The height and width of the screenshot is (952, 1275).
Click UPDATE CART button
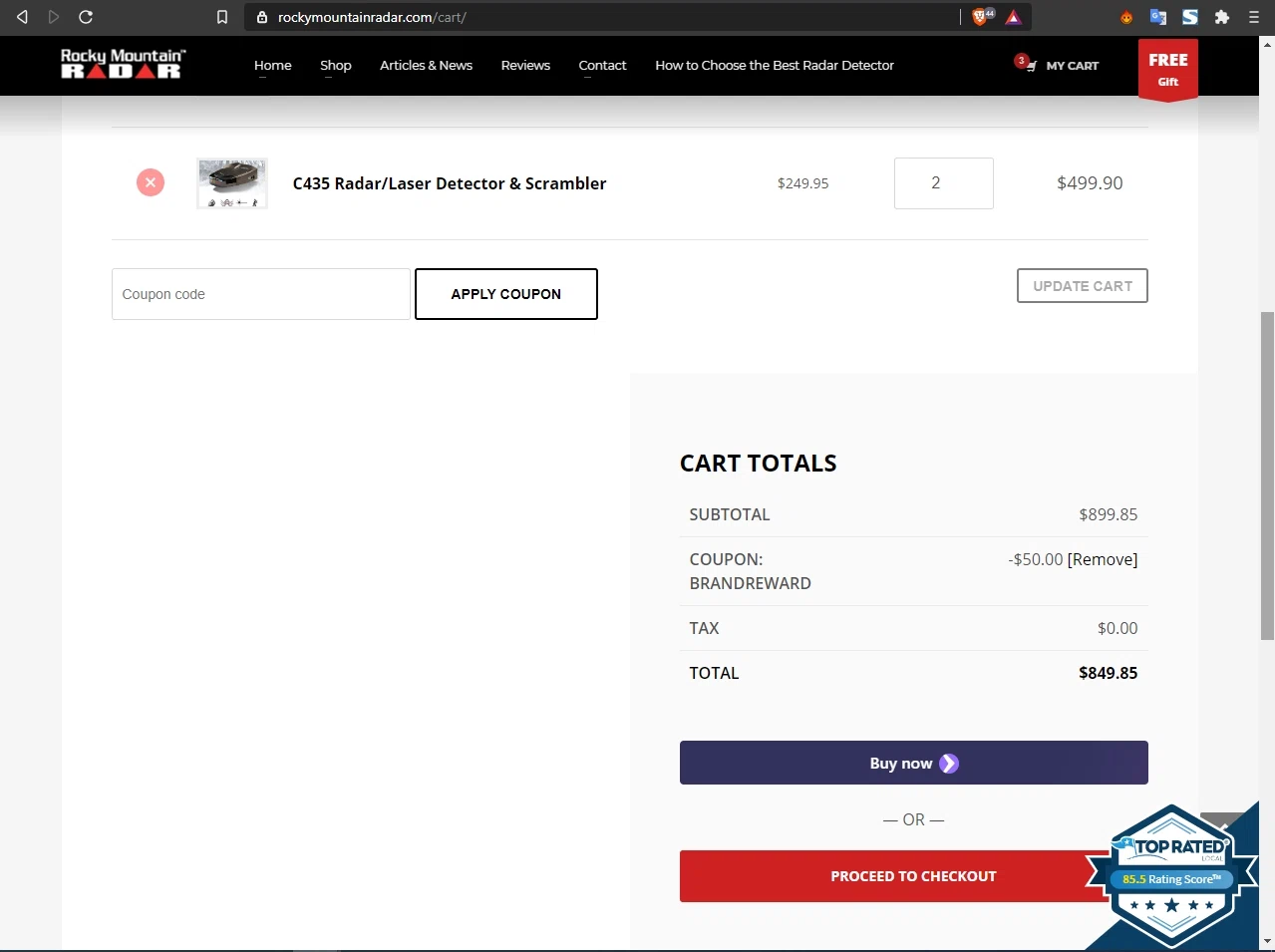click(1083, 286)
